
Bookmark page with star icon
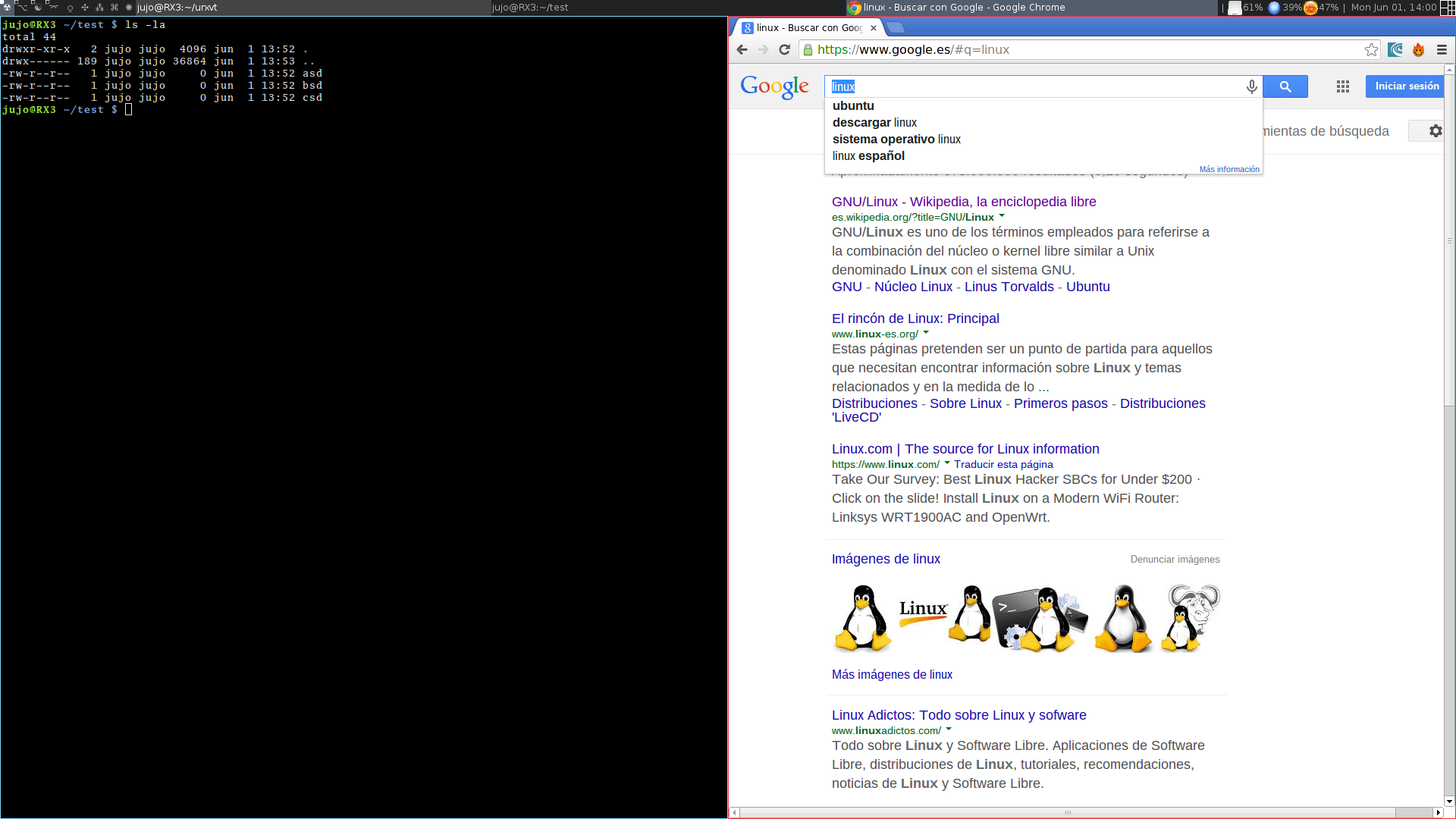(x=1371, y=50)
